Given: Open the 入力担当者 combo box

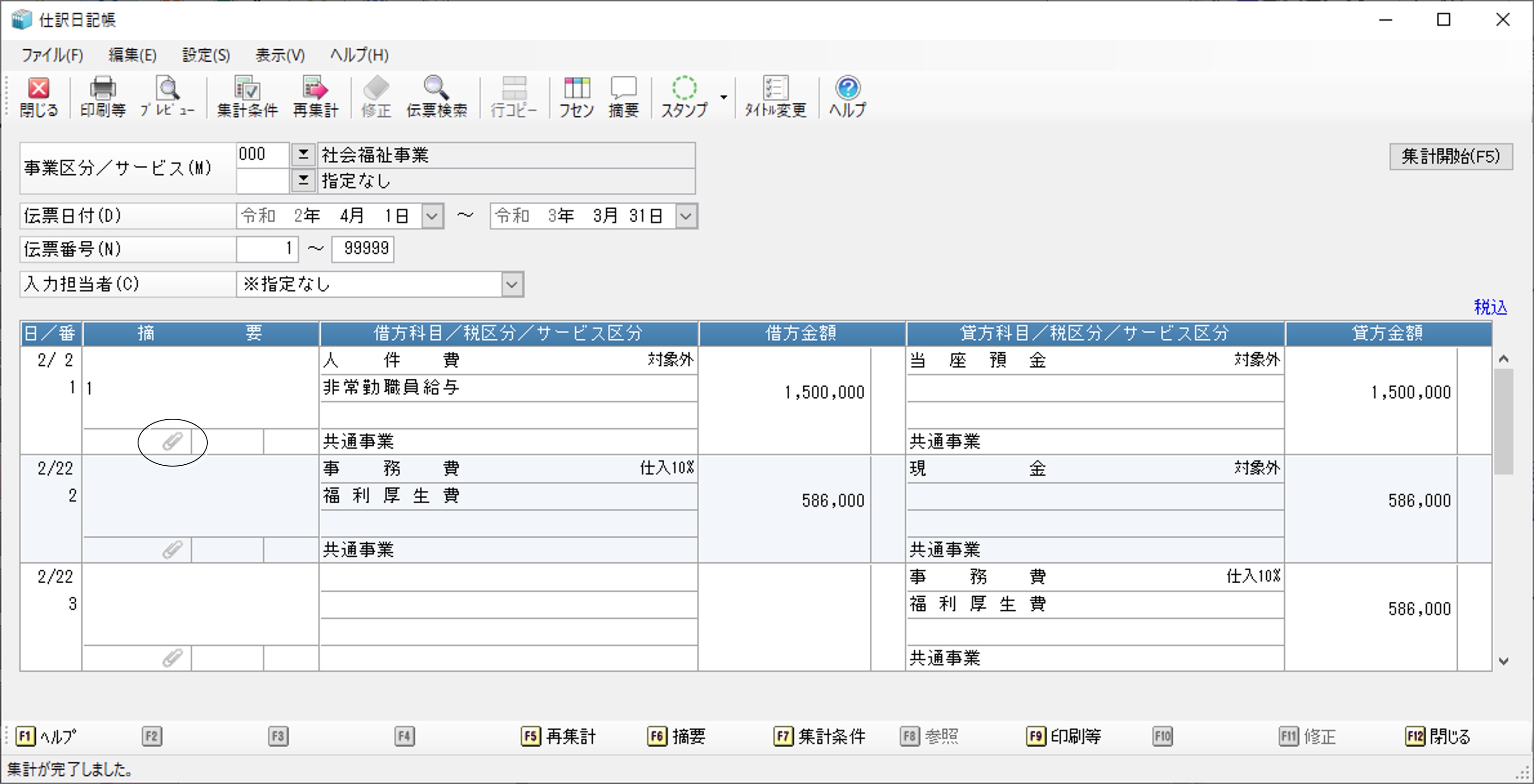Looking at the screenshot, I should 511,284.
